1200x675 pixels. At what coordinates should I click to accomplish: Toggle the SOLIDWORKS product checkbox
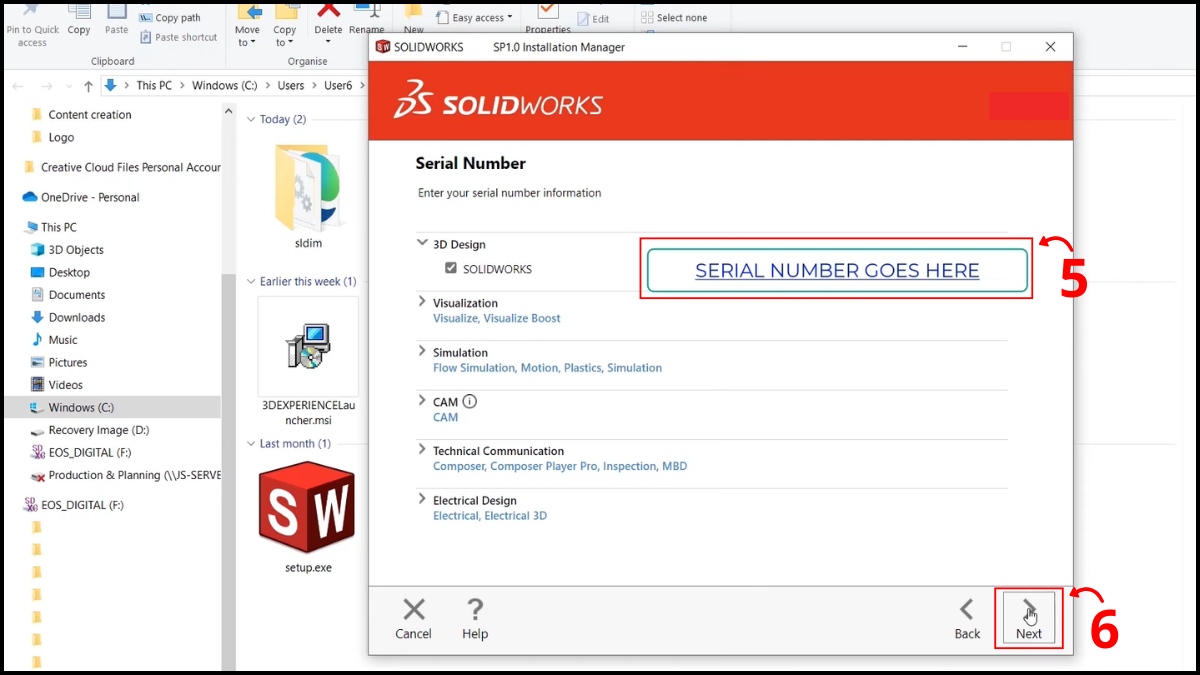pos(451,269)
